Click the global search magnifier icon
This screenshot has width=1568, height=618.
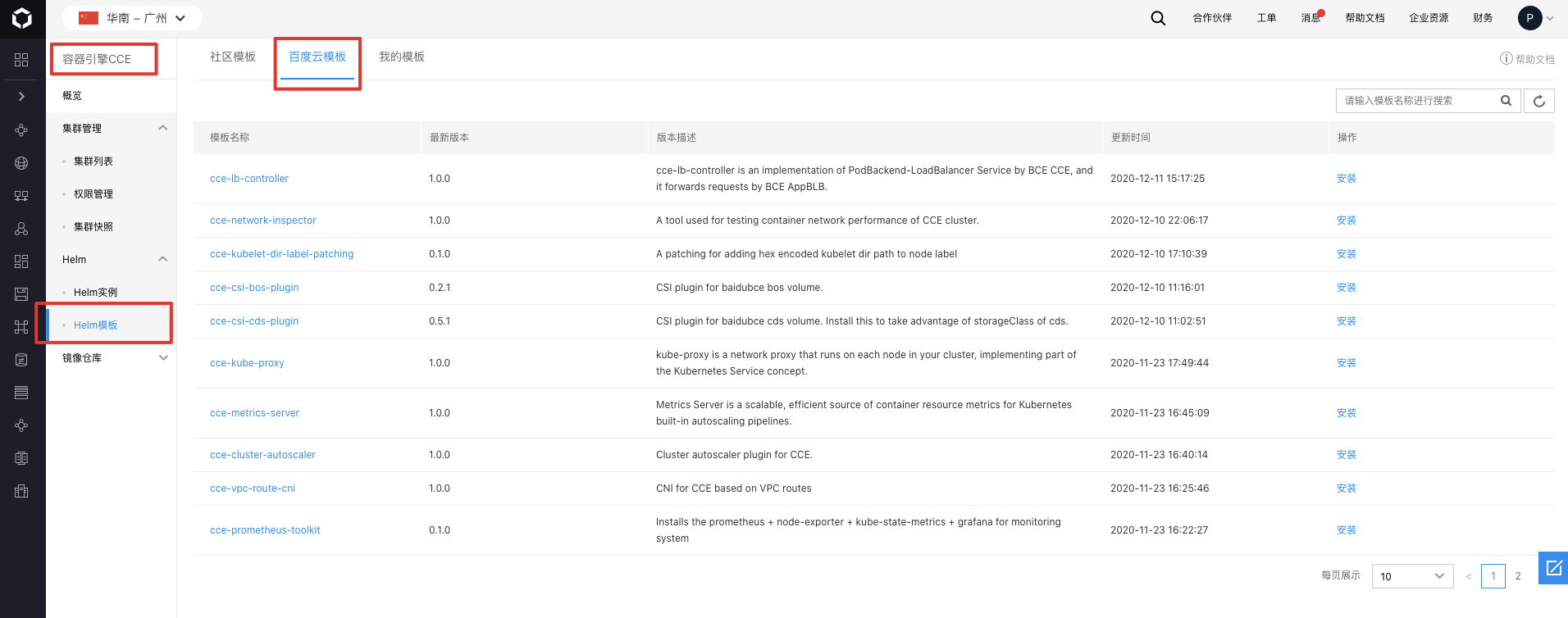pos(1158,18)
